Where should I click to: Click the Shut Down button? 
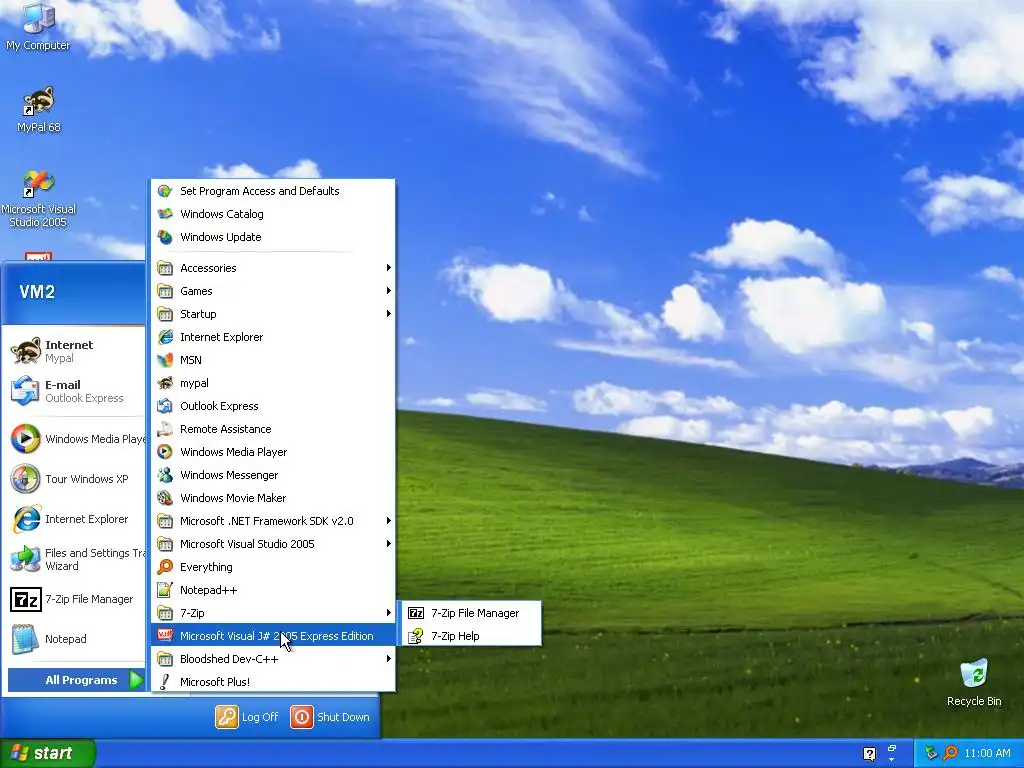(330, 717)
